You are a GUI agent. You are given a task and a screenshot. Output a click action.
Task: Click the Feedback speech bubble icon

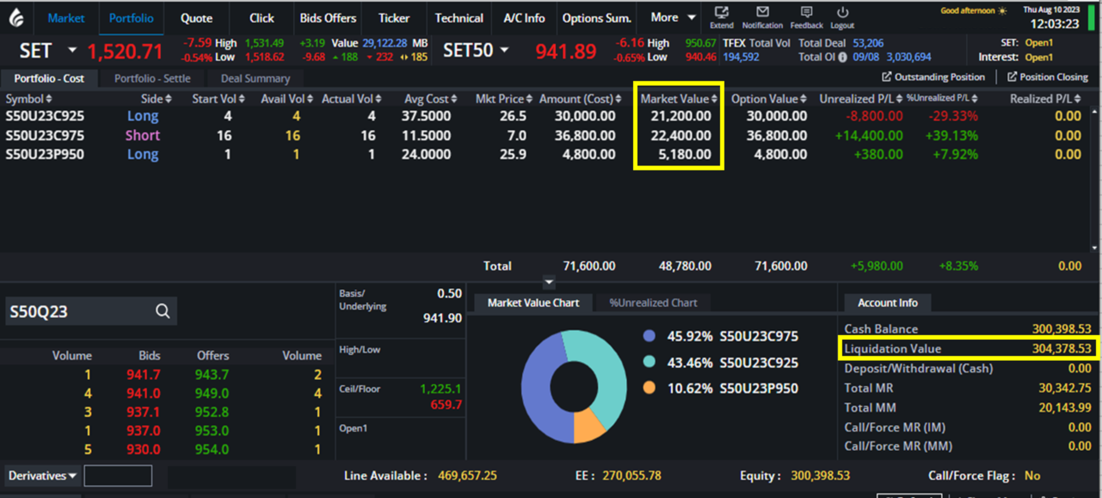click(x=806, y=12)
